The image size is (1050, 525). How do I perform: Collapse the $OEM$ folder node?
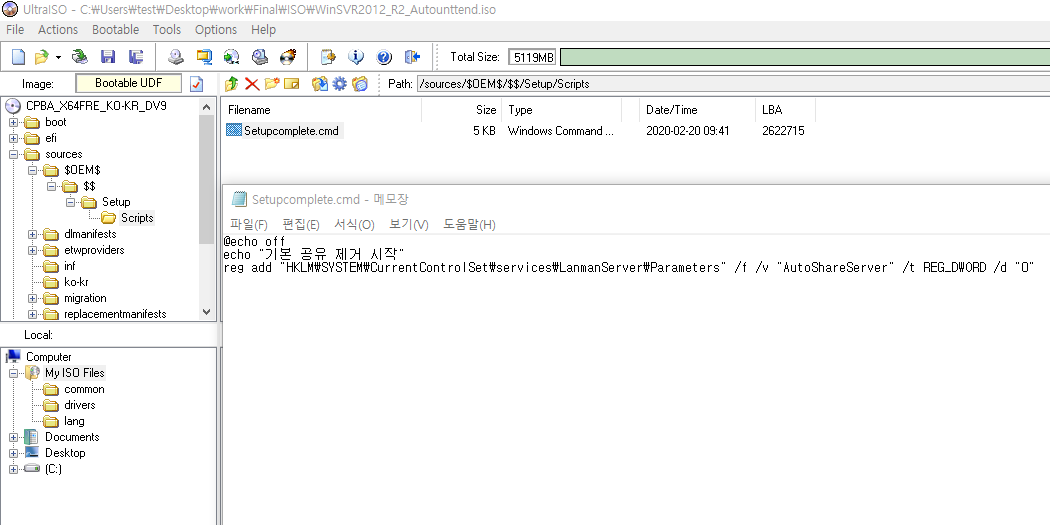(32, 171)
